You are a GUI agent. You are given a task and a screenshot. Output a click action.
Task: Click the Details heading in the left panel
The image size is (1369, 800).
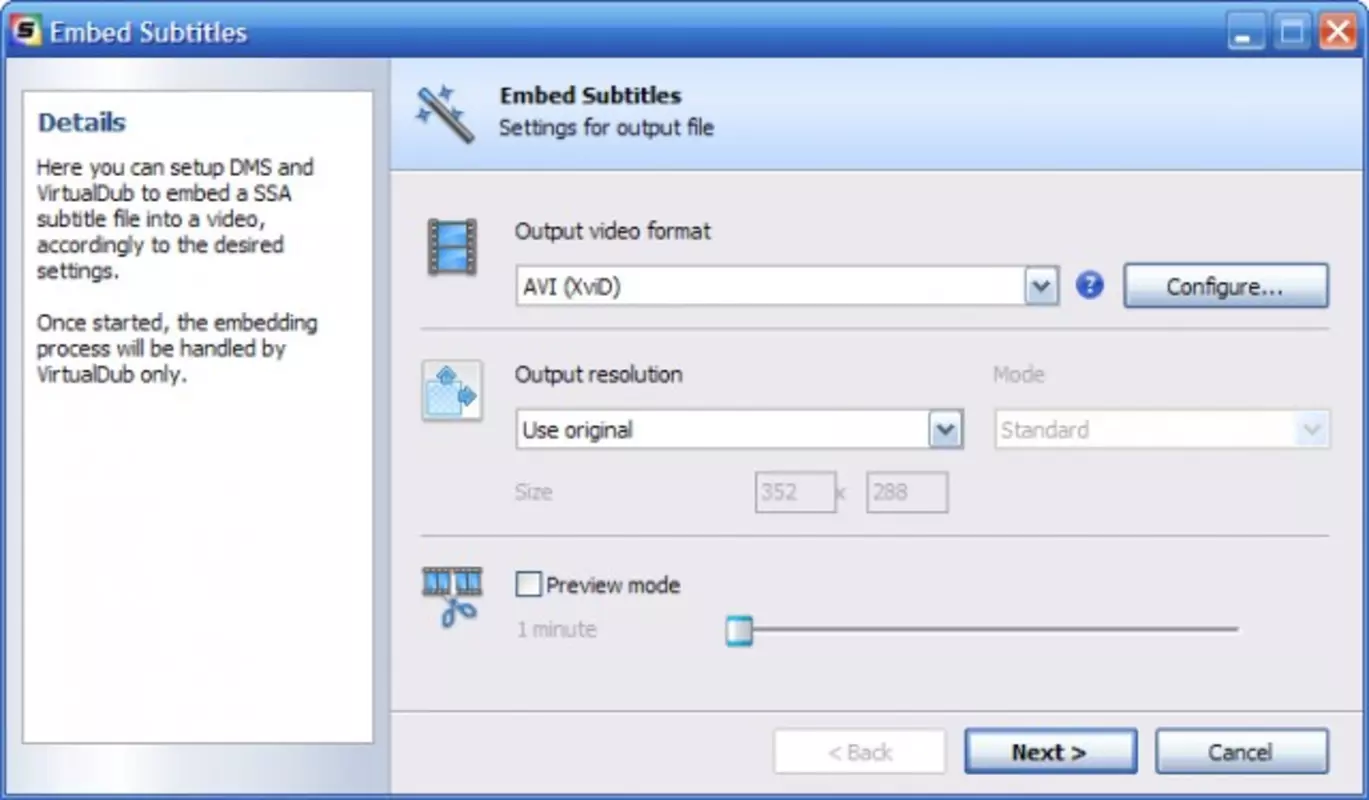[x=82, y=123]
